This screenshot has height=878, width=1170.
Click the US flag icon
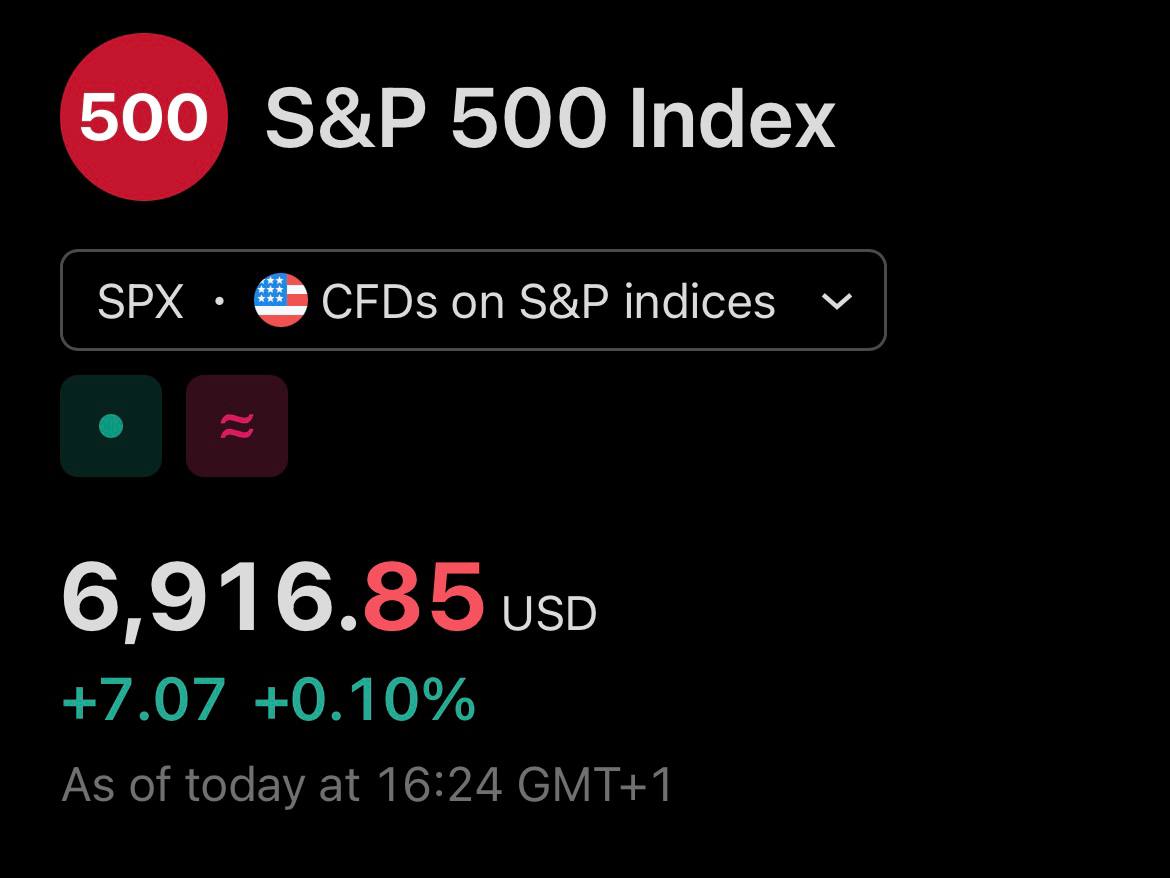coord(281,301)
